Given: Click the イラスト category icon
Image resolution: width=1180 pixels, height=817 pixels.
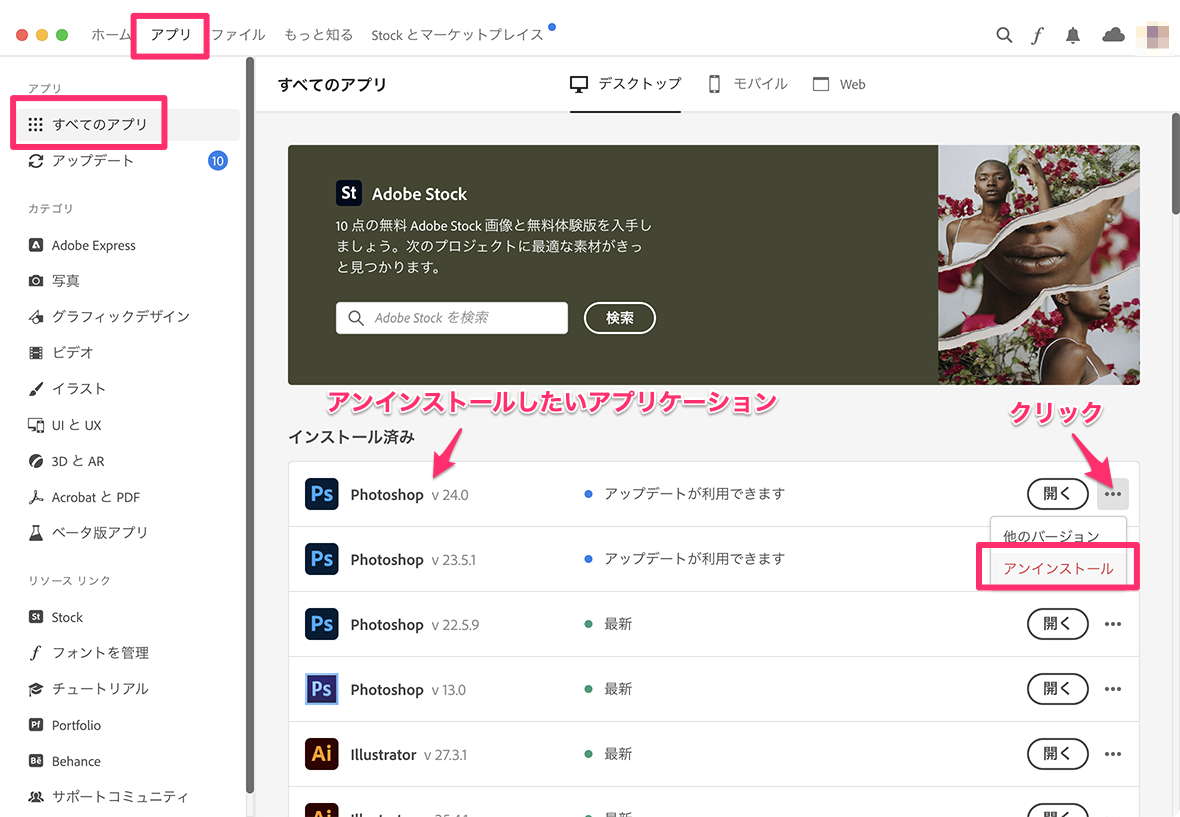Looking at the screenshot, I should pyautogui.click(x=35, y=388).
